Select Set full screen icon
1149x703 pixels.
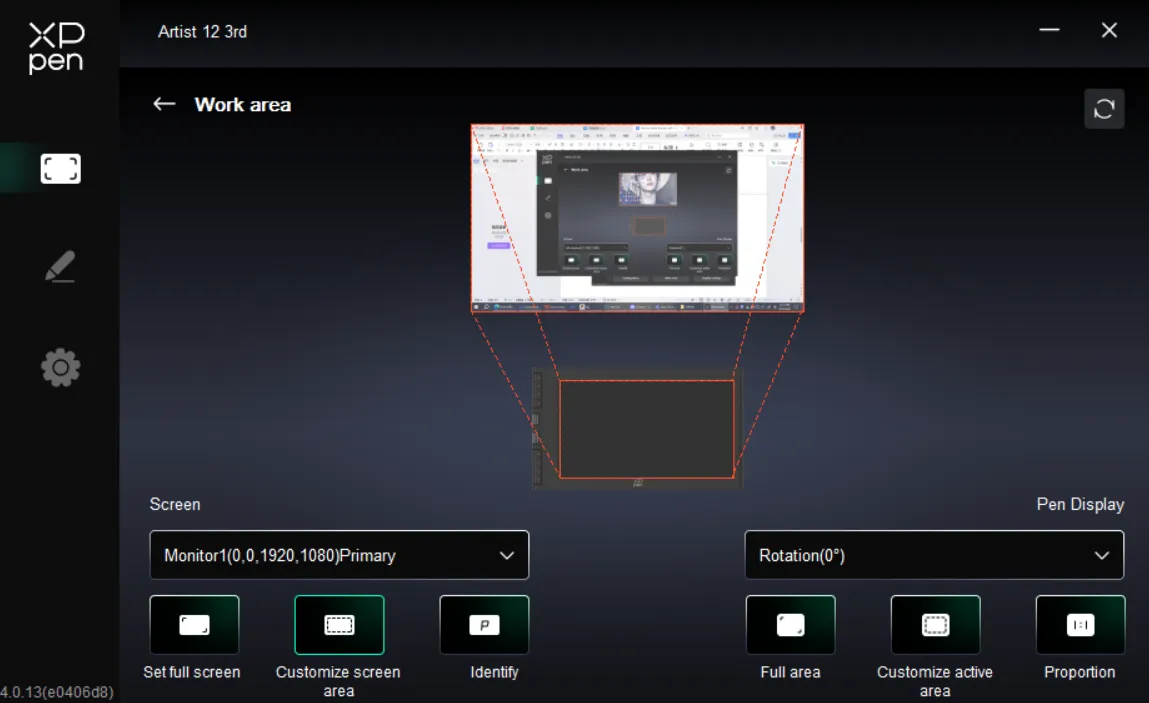194,625
